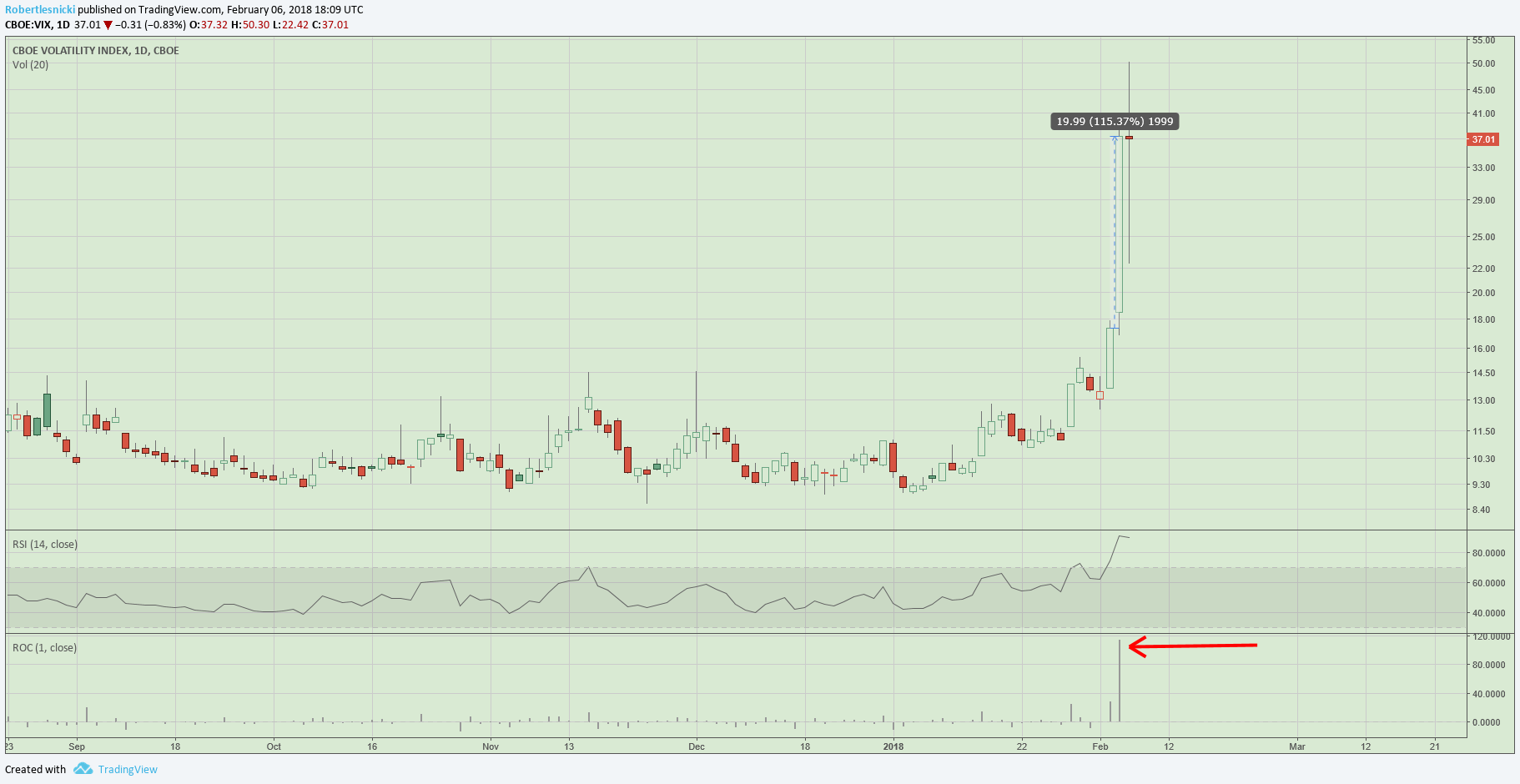Click the Dec date axis label
The image size is (1520, 784).
click(x=697, y=746)
